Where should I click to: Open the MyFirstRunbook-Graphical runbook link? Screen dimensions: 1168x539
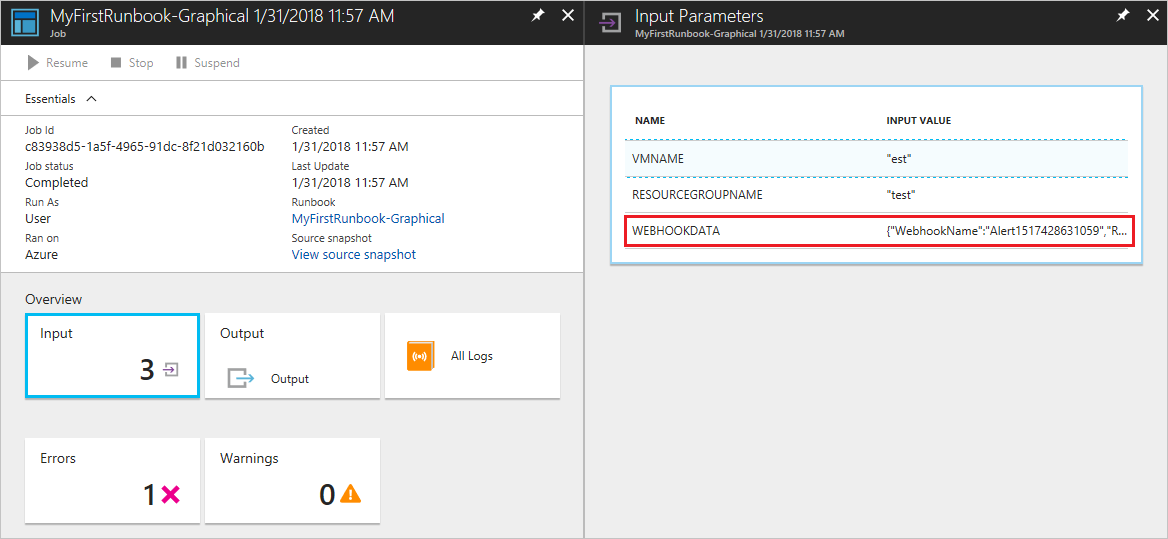[367, 218]
